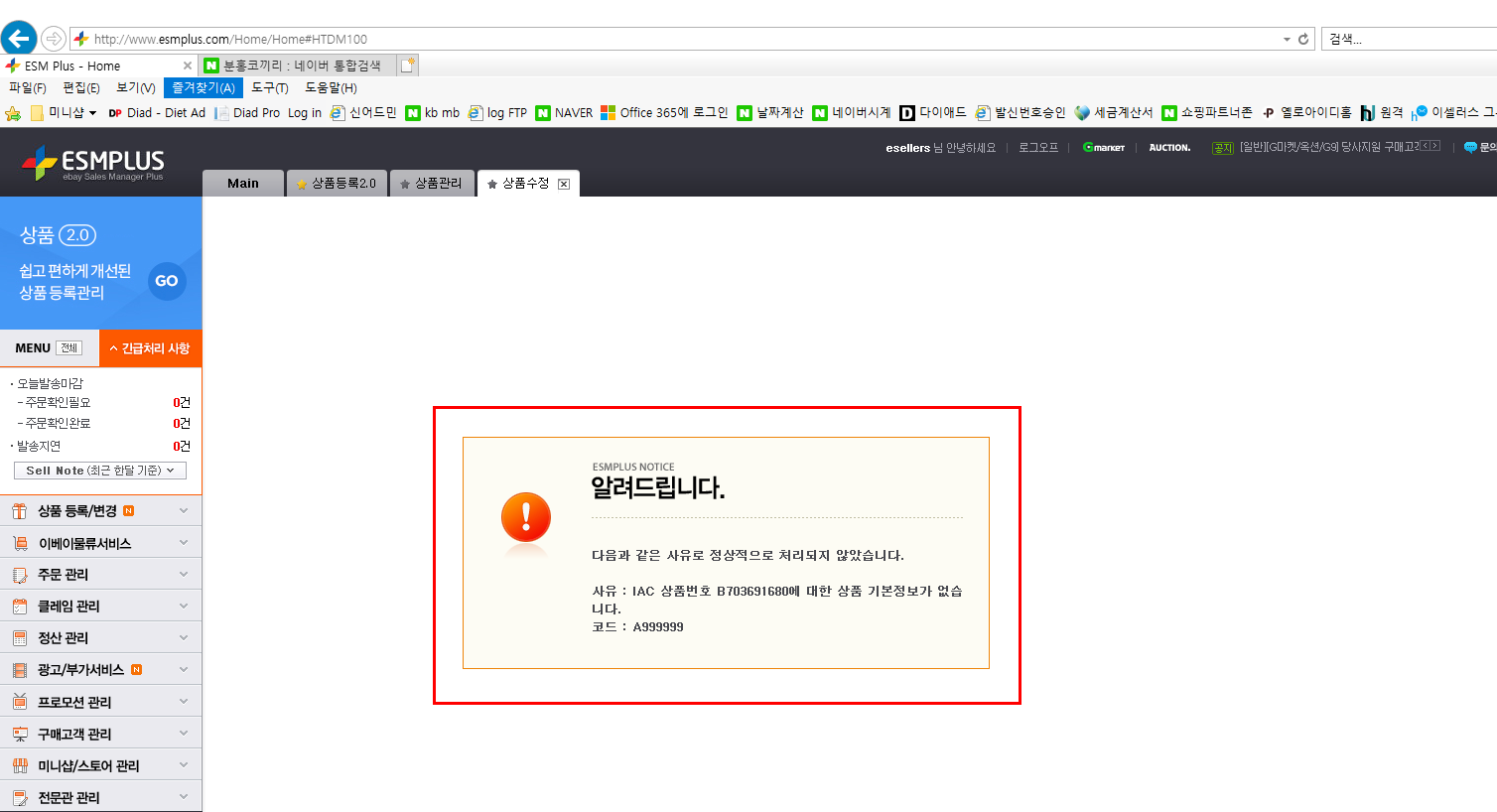Click the Gmarket logo in header
The height and width of the screenshot is (812, 1497).
[x=1103, y=148]
